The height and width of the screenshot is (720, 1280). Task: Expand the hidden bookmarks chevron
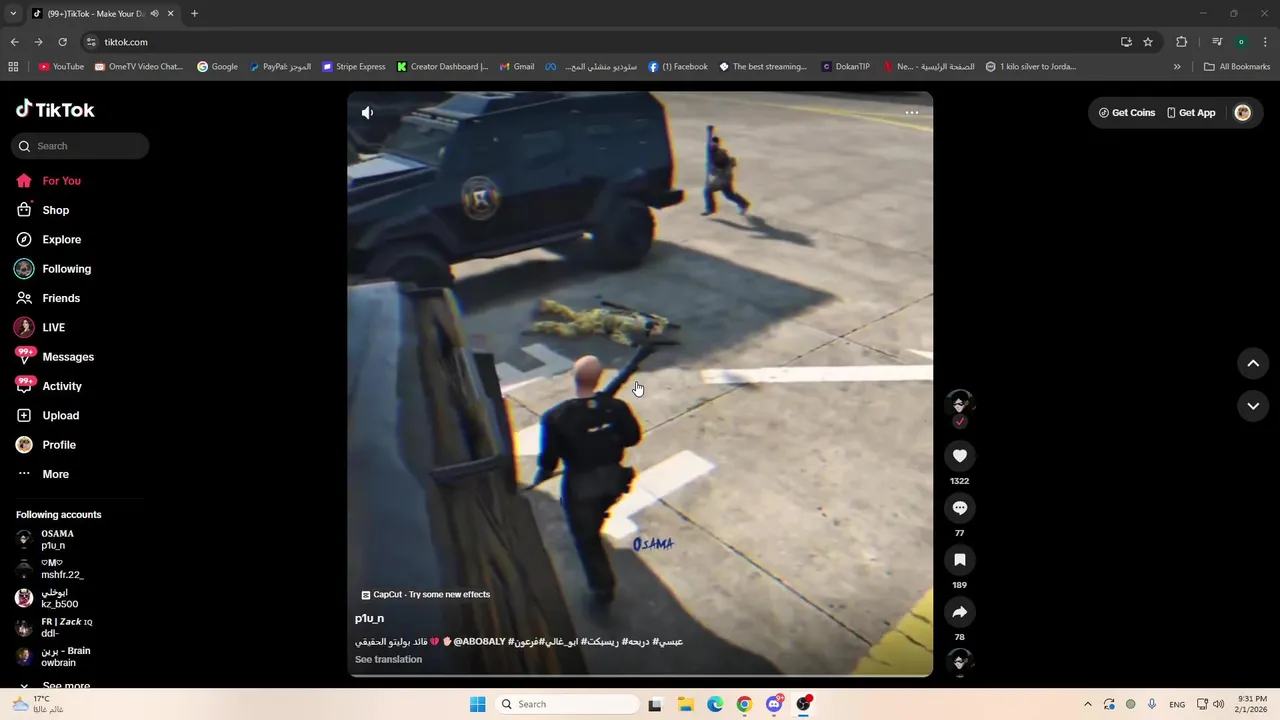click(1177, 67)
